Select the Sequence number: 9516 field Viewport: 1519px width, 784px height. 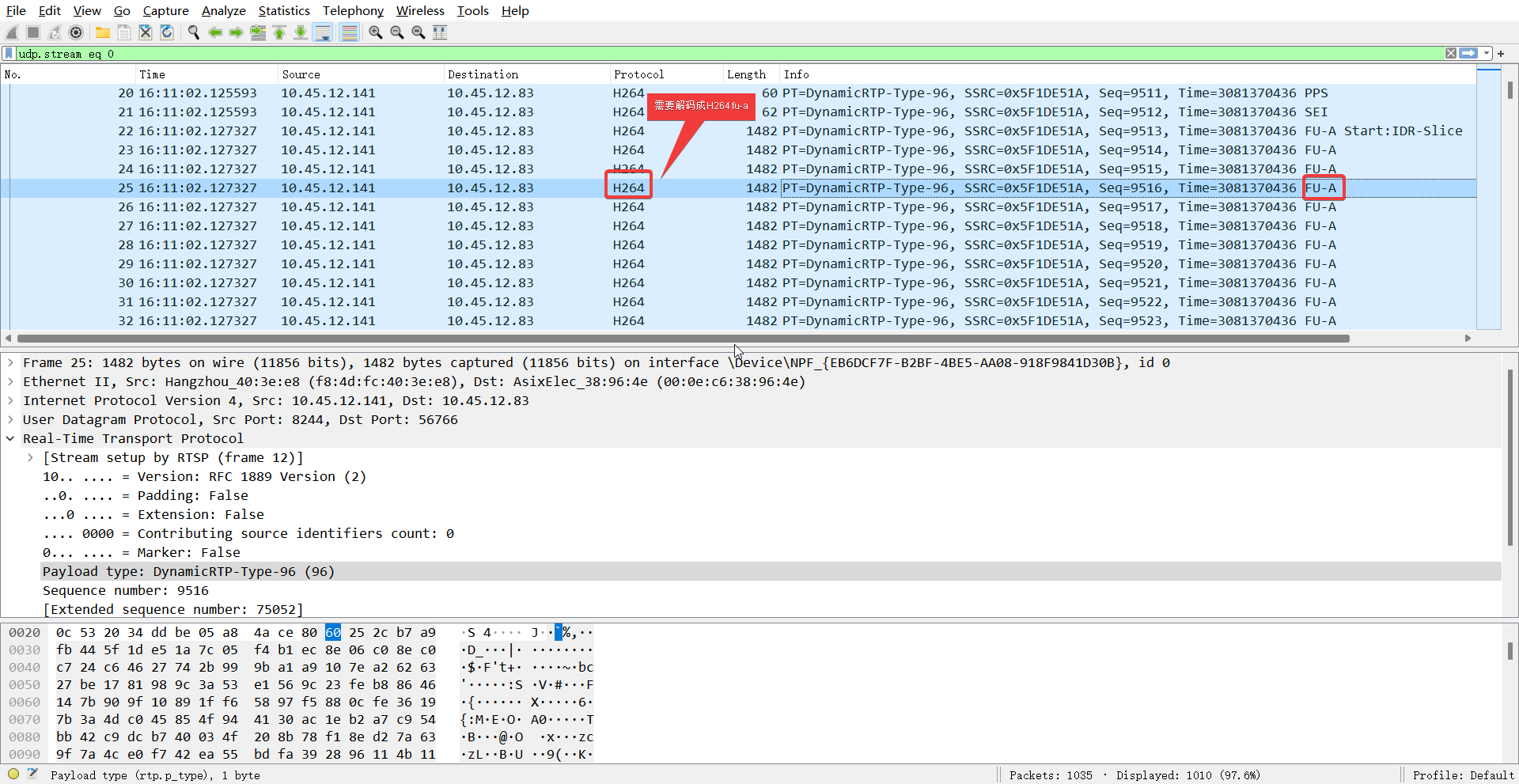(x=771, y=590)
